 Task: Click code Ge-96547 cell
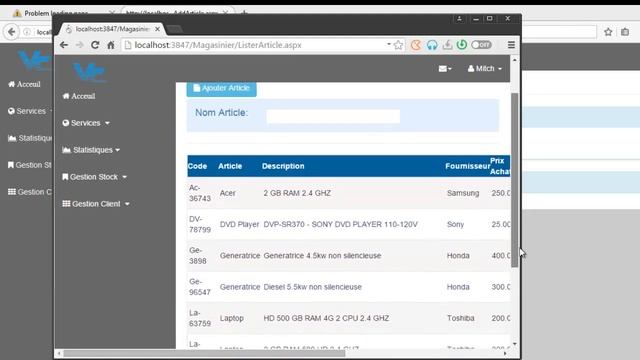pos(200,287)
